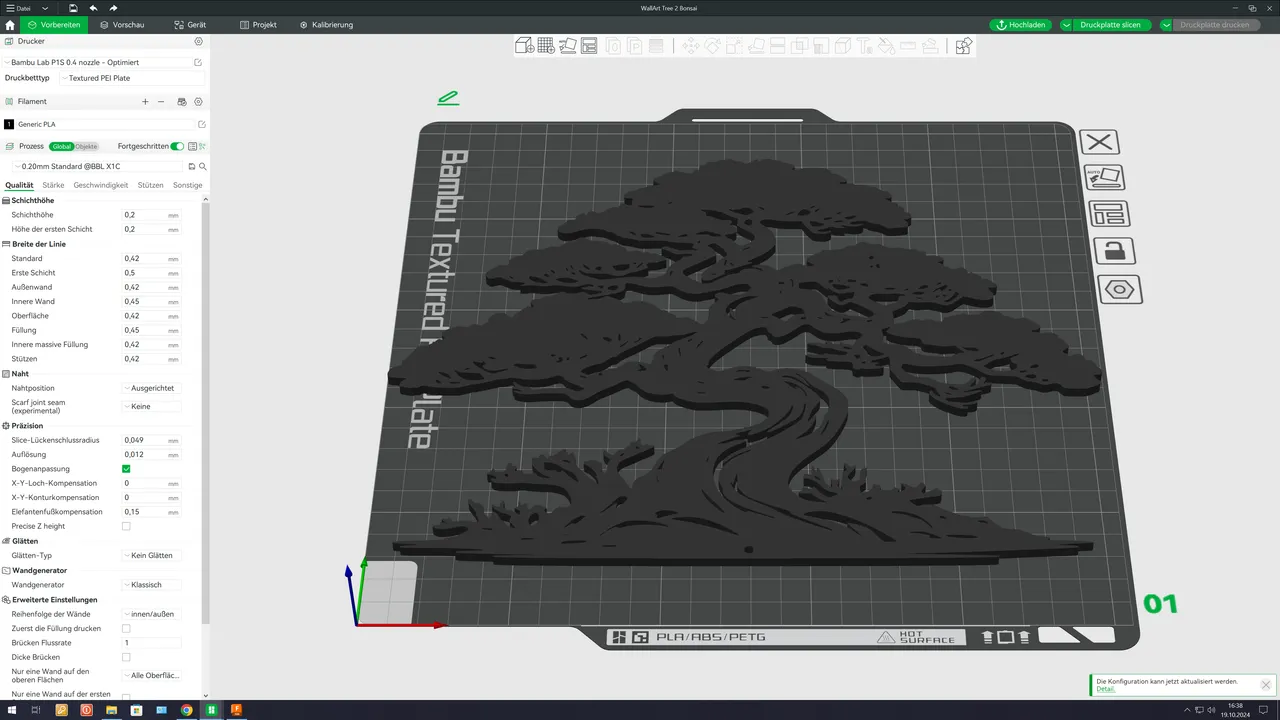Lock the current plate
1280x720 pixels.
(1114, 251)
